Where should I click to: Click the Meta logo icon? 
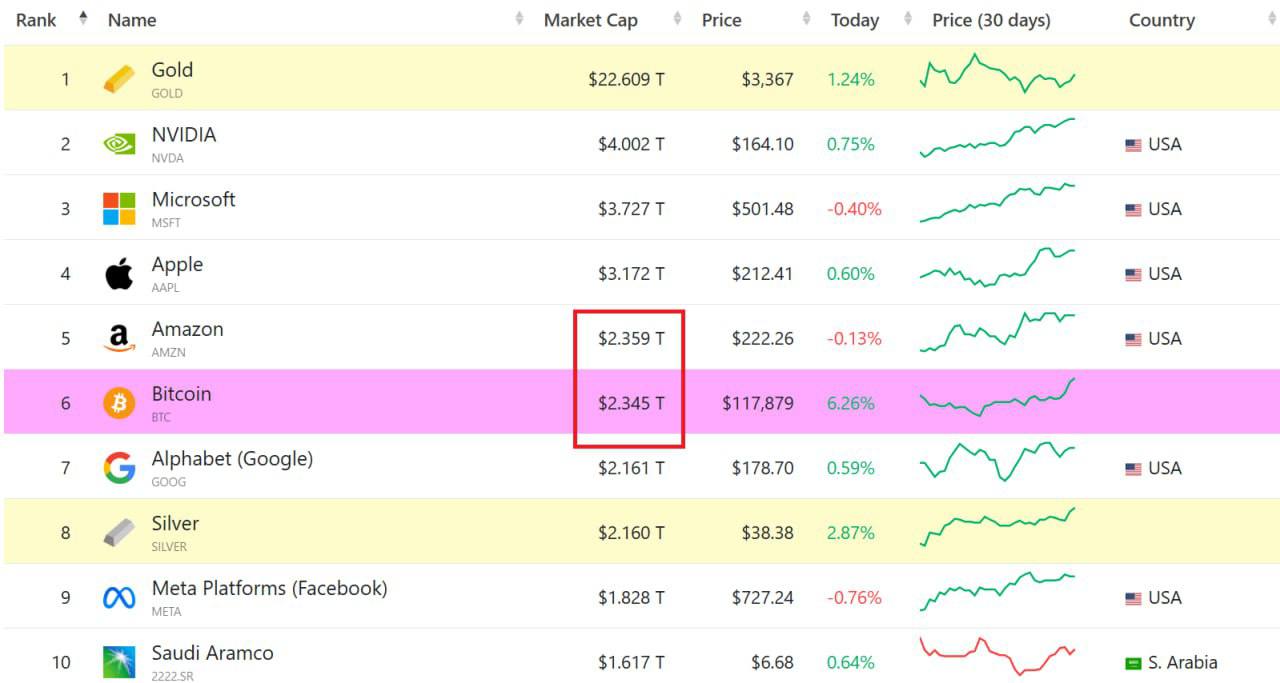pyautogui.click(x=119, y=598)
